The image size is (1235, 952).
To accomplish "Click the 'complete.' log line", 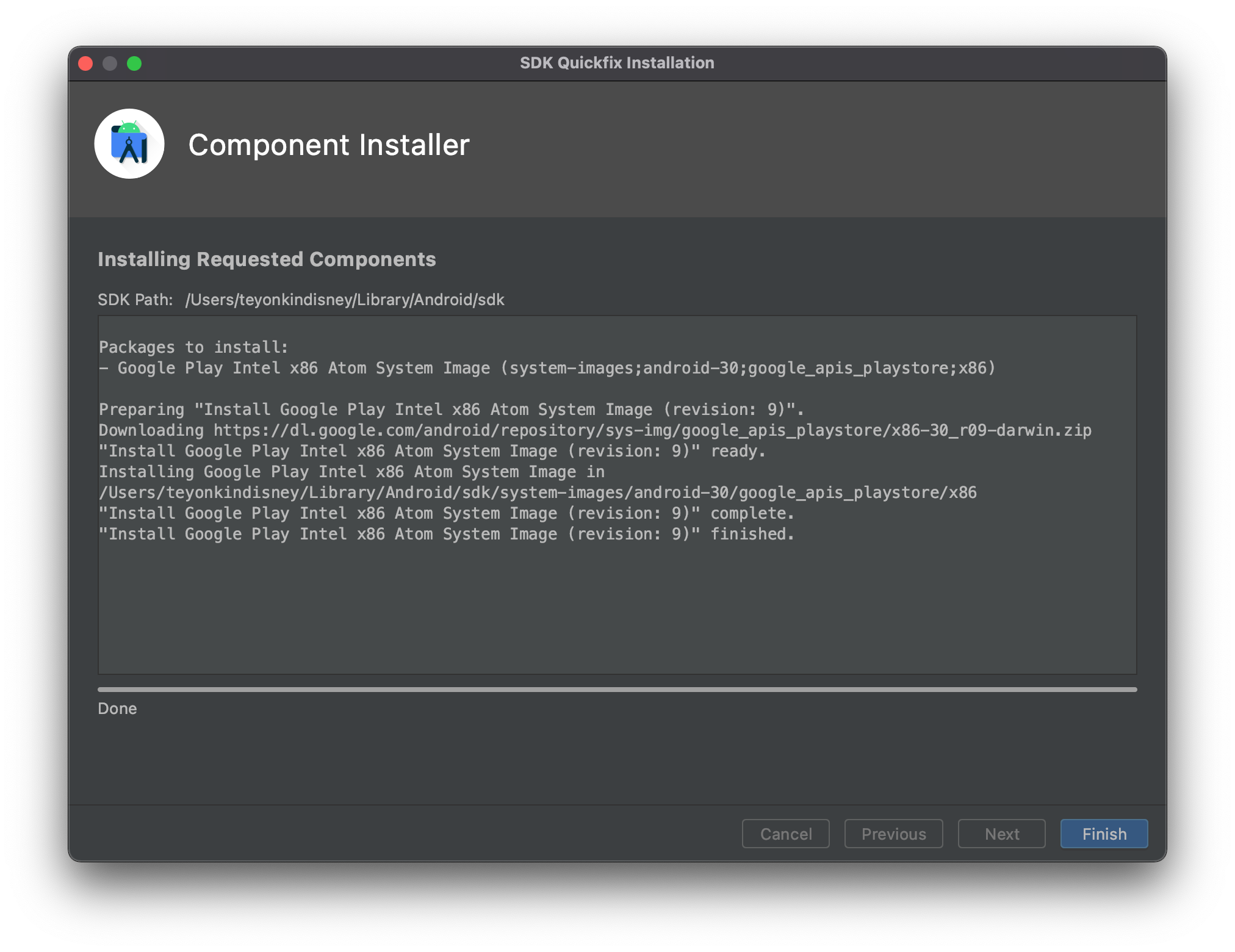I will pyautogui.click(x=447, y=513).
